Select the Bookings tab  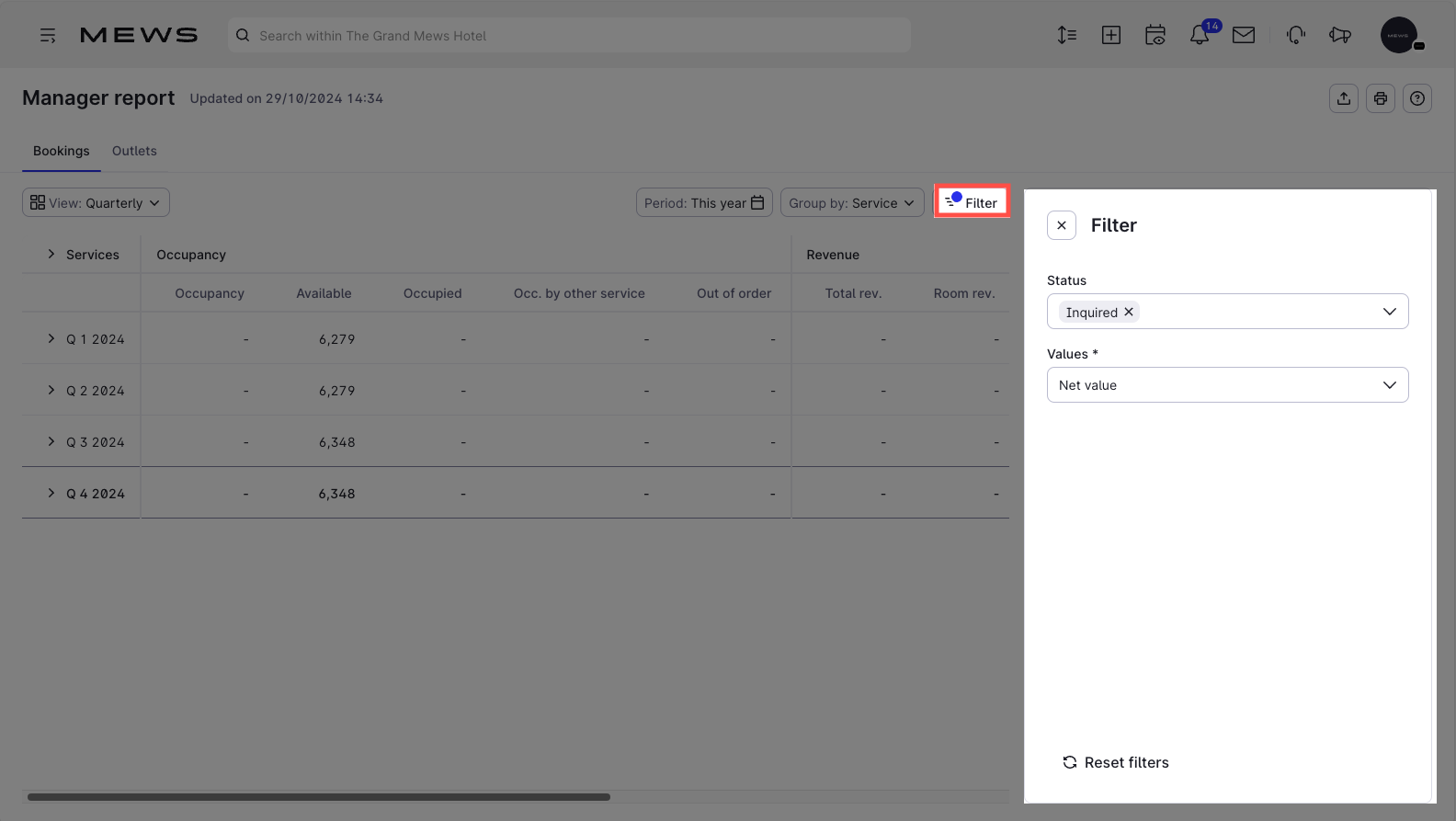[x=62, y=151]
